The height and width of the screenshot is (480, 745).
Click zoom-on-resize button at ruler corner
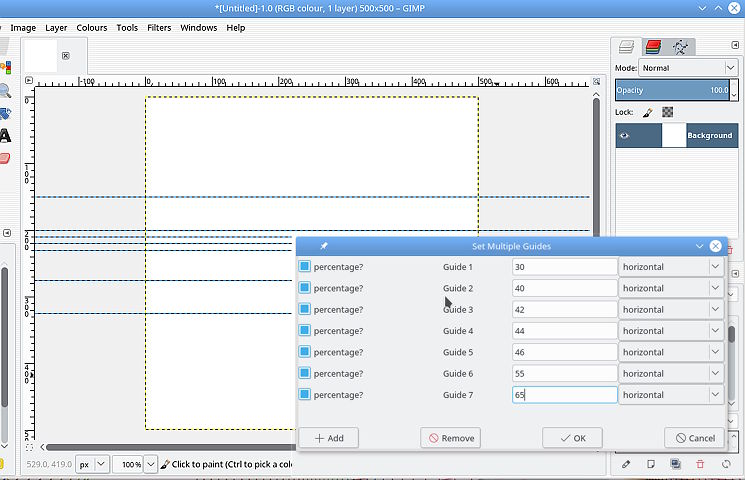596,81
